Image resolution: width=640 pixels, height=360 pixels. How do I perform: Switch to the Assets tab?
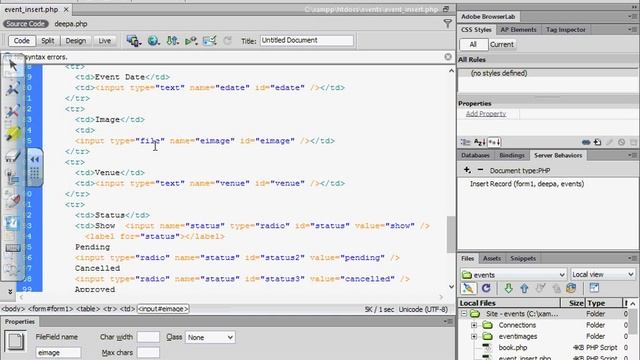pos(491,258)
